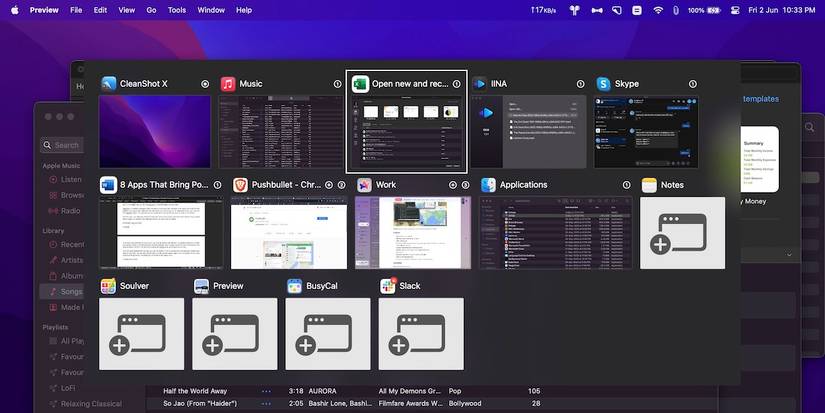Image resolution: width=825 pixels, height=413 pixels.
Task: Click the Soulver app icon
Action: pyautogui.click(x=108, y=286)
